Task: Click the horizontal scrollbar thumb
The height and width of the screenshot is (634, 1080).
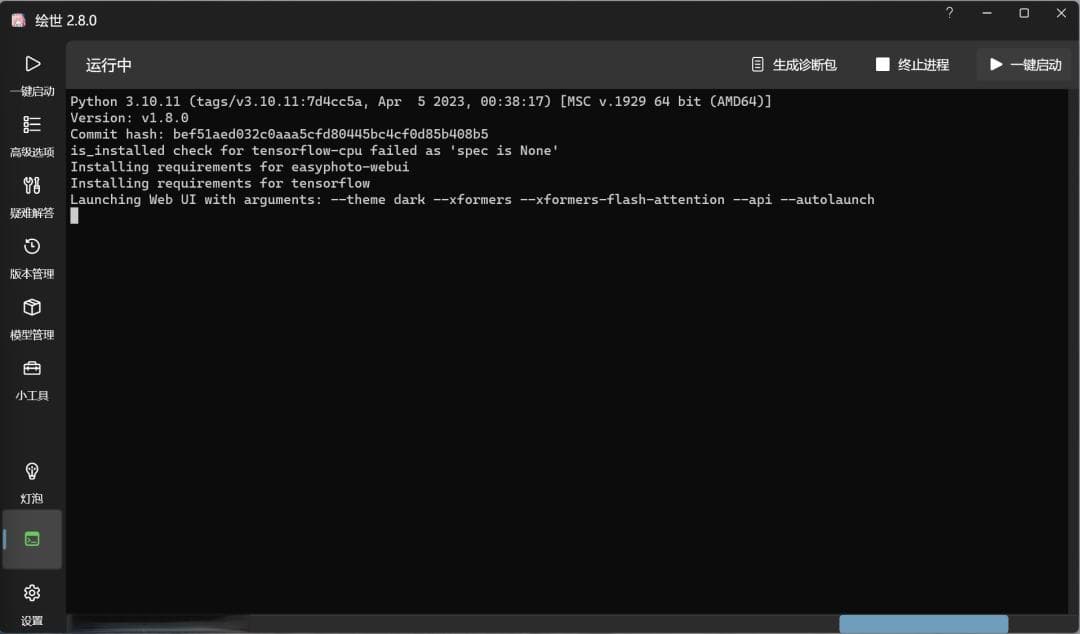Action: [923, 624]
